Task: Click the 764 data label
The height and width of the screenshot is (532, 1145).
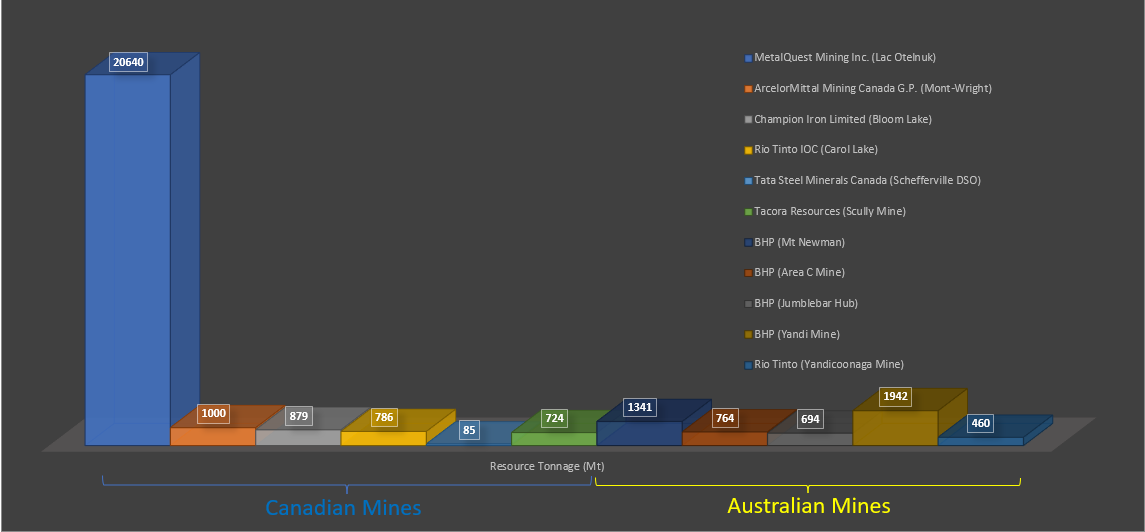Action: (726, 419)
